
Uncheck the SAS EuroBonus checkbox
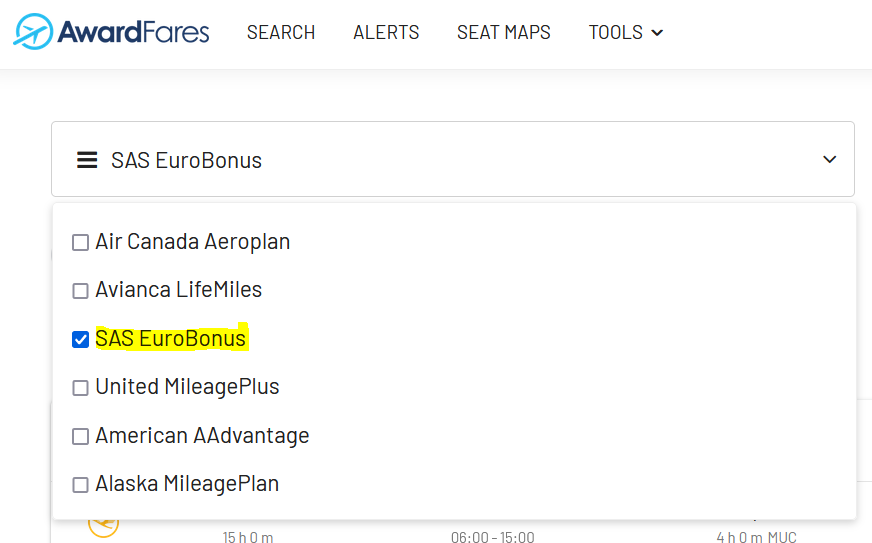point(81,340)
